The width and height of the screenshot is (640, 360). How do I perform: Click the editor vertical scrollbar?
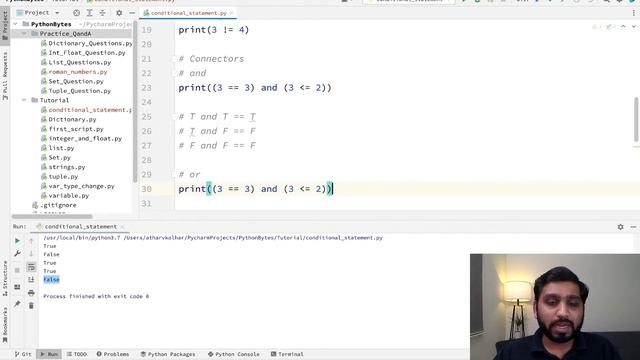(636, 120)
